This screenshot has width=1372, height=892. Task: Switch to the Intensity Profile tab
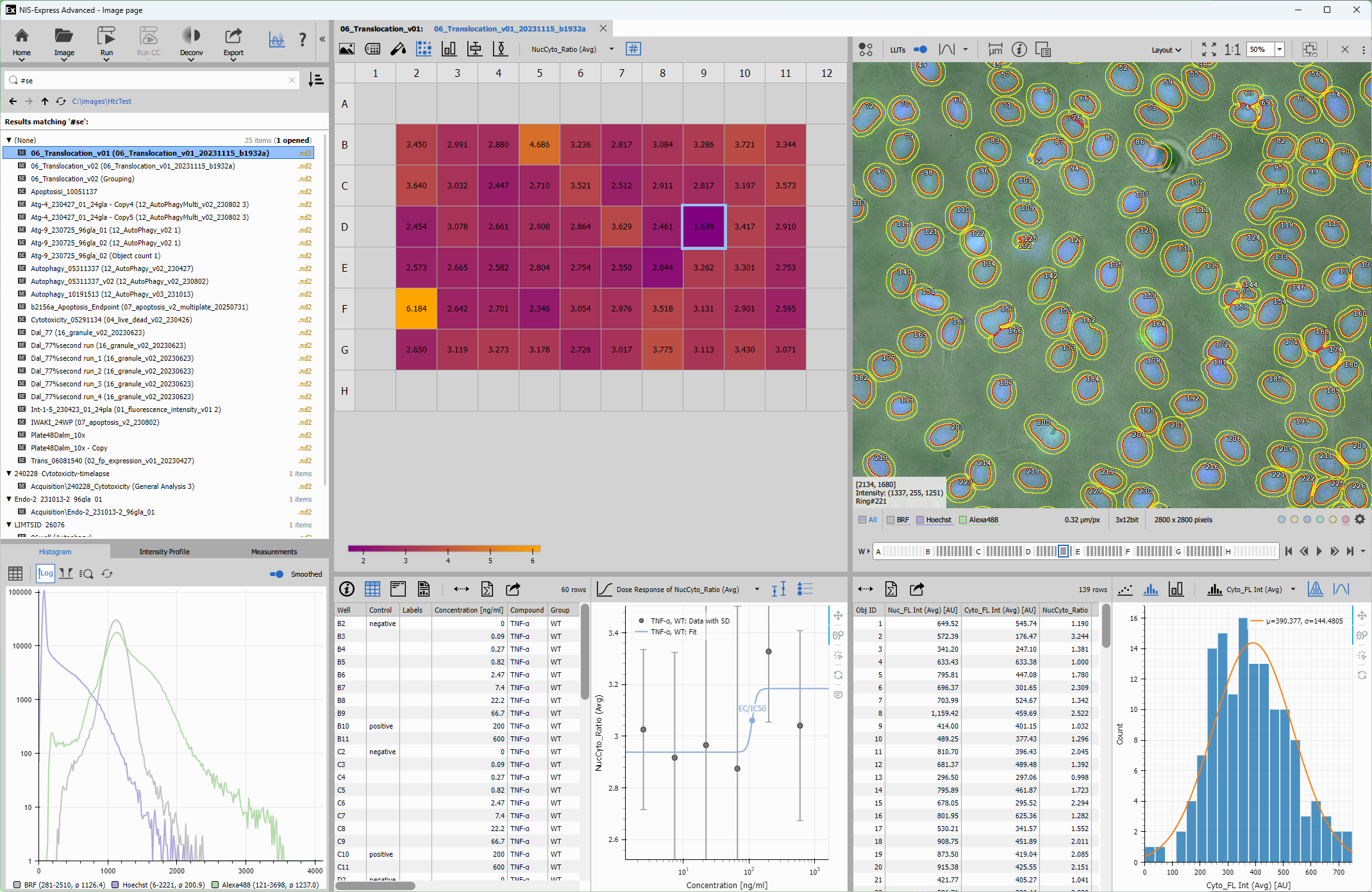(x=164, y=552)
